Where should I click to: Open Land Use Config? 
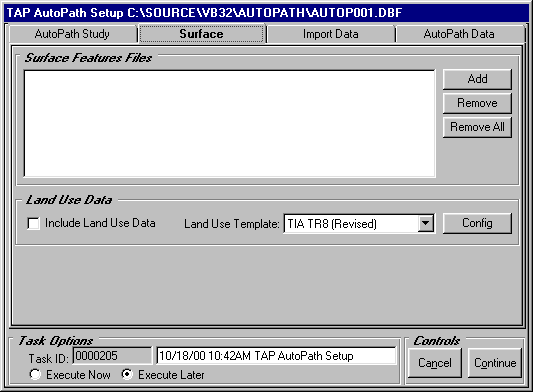point(477,223)
